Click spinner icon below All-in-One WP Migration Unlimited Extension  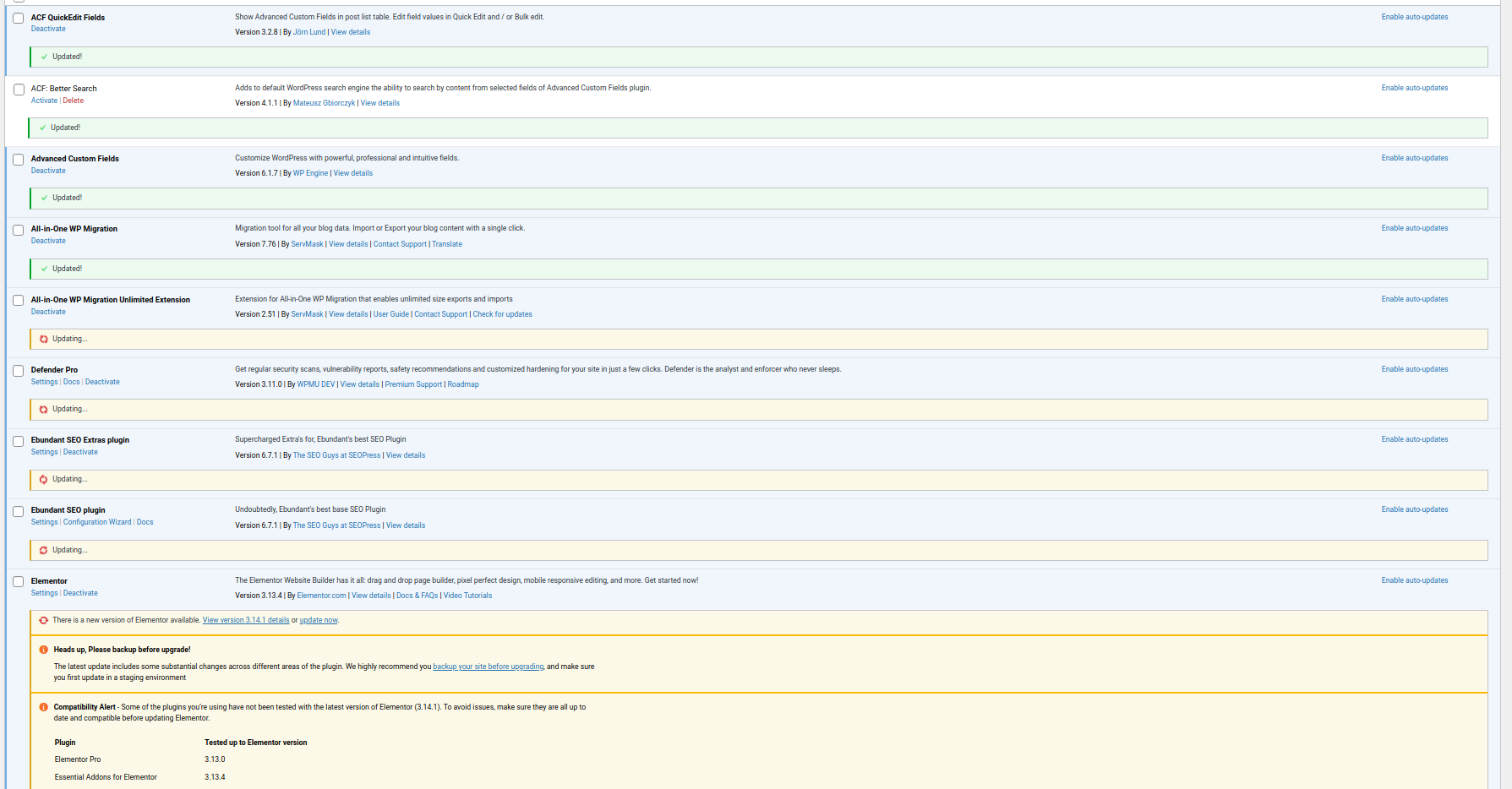(44, 340)
